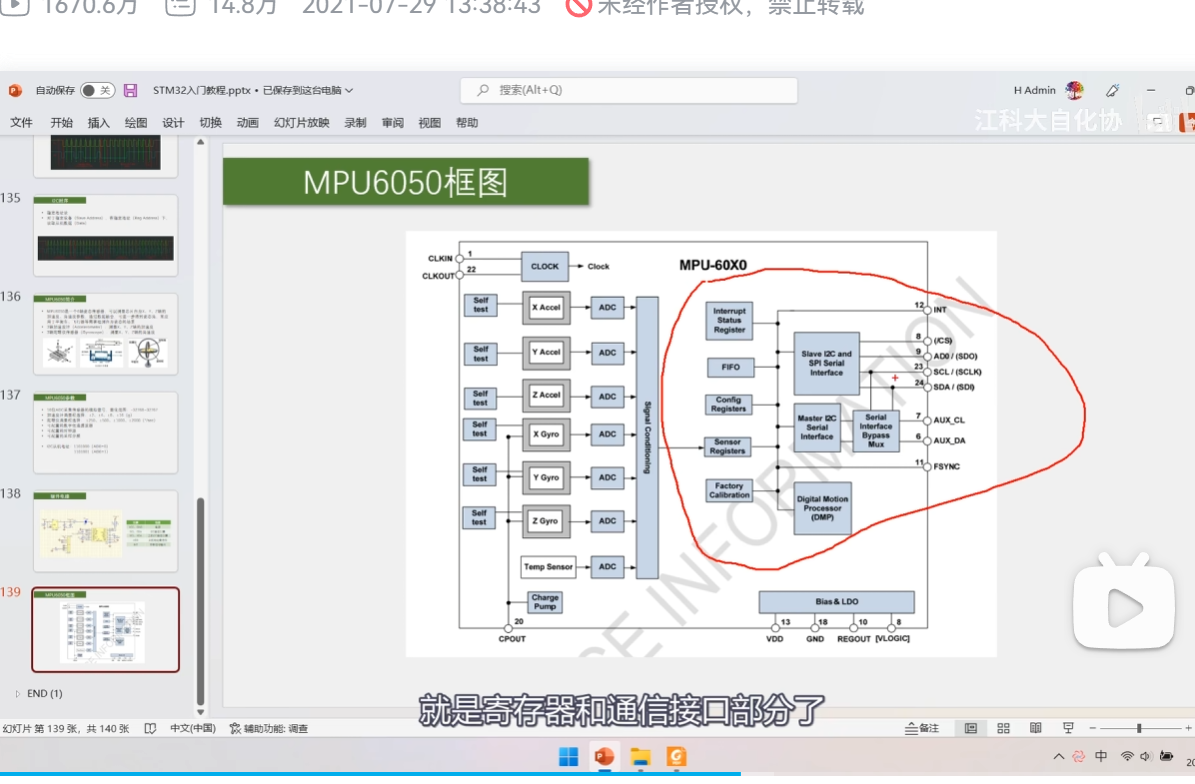
Task: Click the purple Save disk icon
Action: point(130,90)
